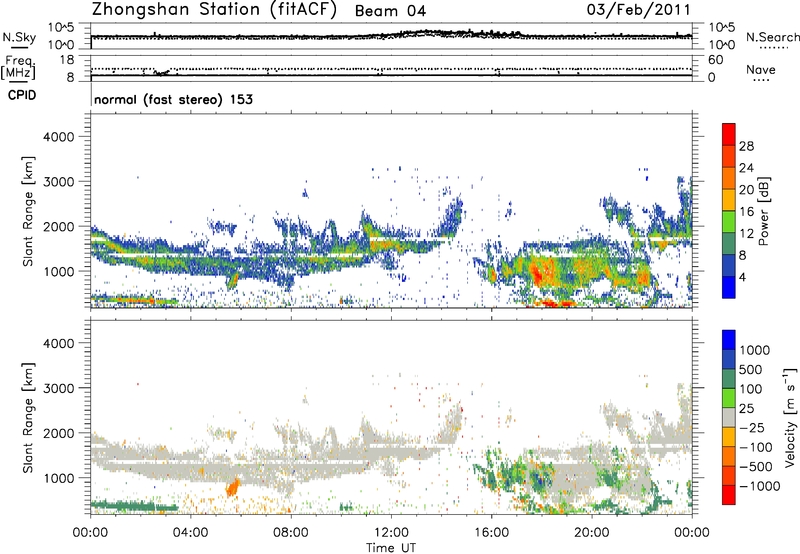Click the "12" tick on Power colorbar
The image size is (800, 554).
click(746, 234)
